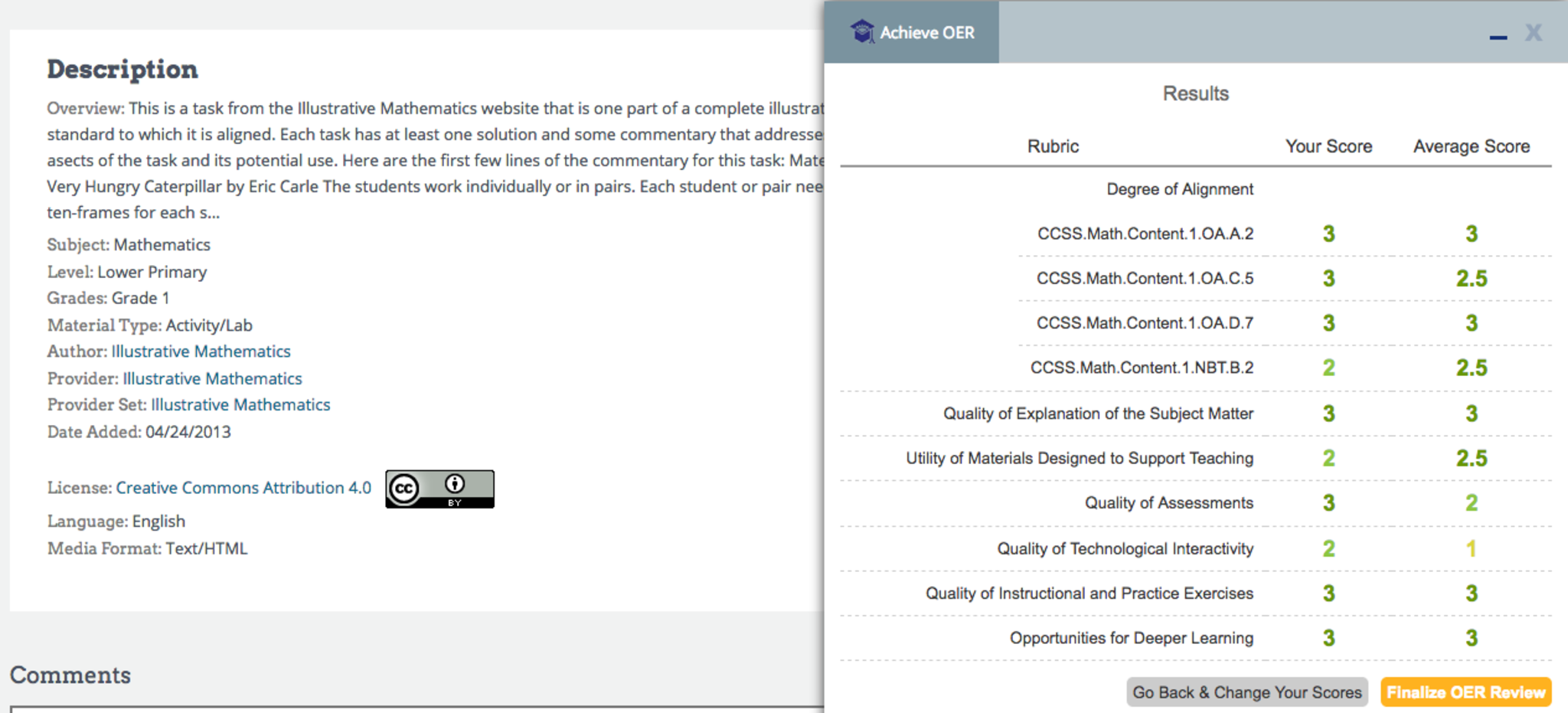
Task: Open the Provider Set Illustrative Mathematics link
Action: click(240, 404)
